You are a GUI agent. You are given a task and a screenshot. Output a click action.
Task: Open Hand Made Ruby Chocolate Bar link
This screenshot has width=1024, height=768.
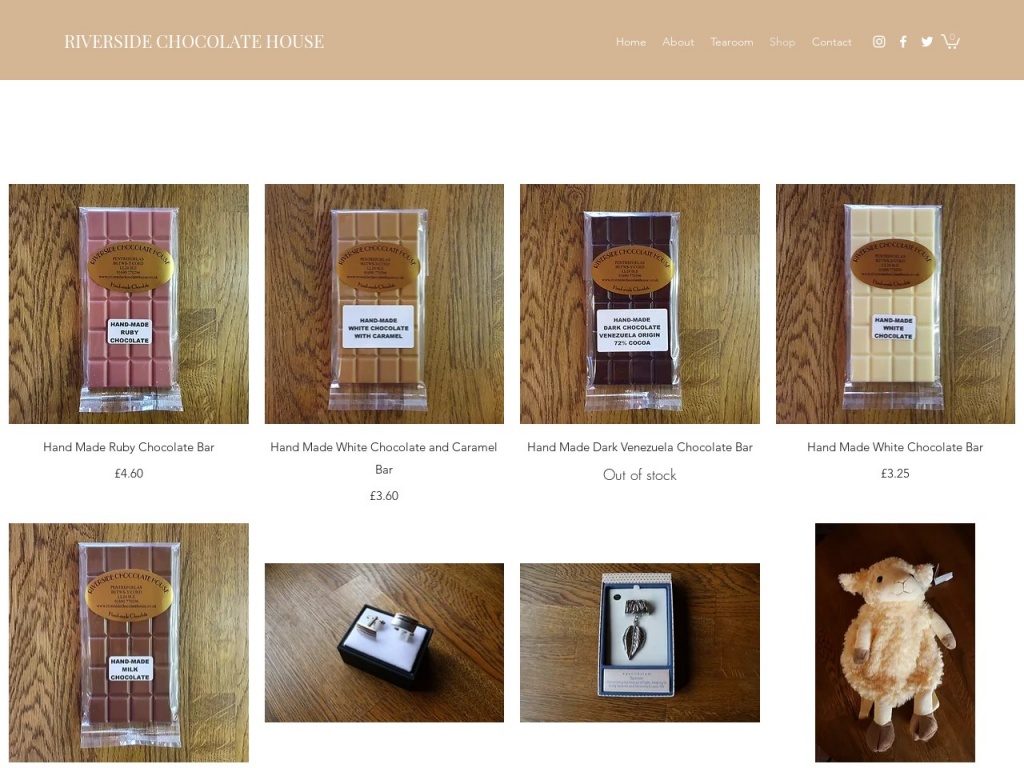tap(129, 447)
